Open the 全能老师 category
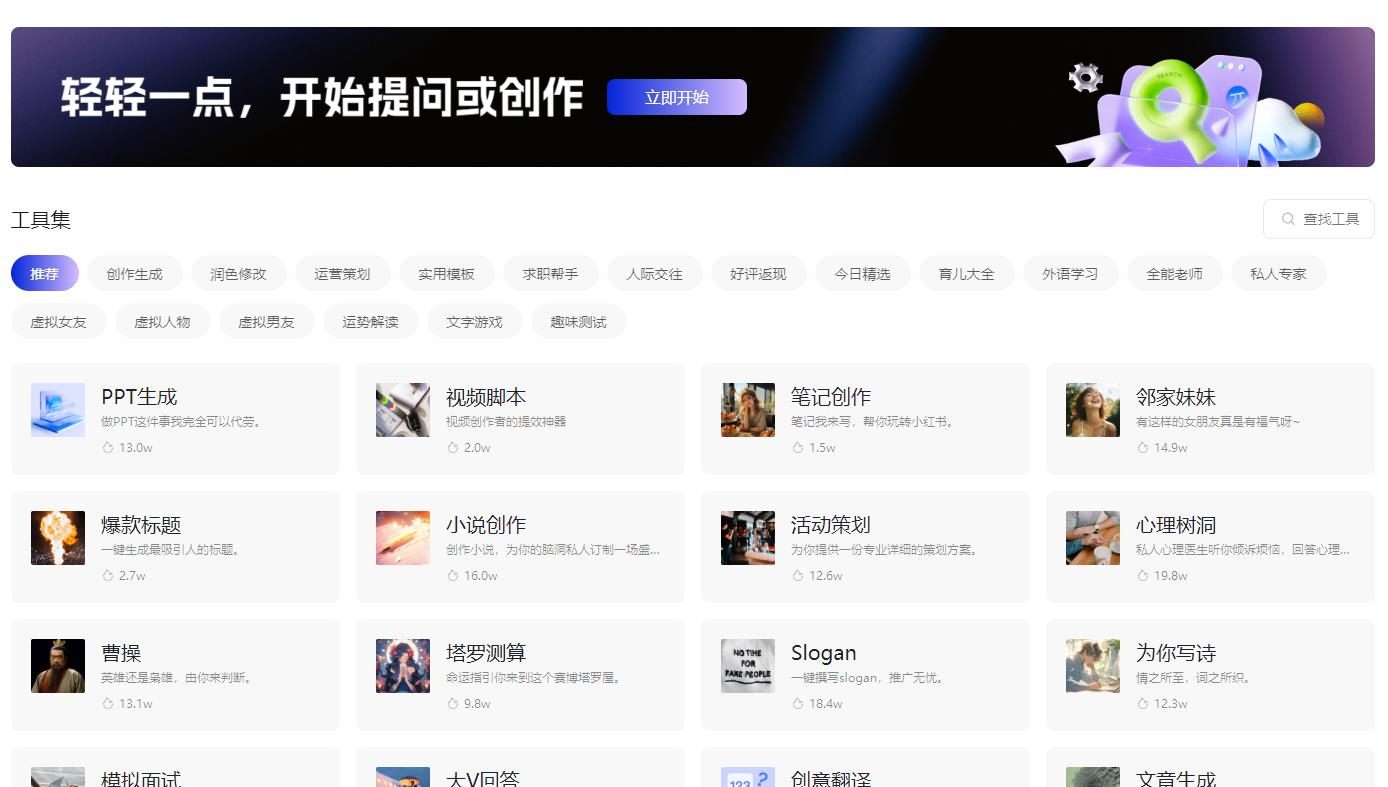 [x=1175, y=274]
